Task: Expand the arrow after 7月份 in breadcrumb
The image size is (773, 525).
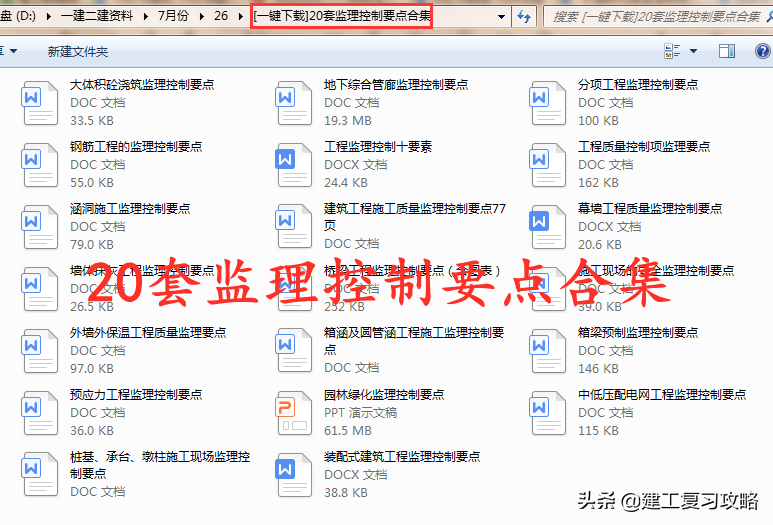Action: pyautogui.click(x=203, y=17)
